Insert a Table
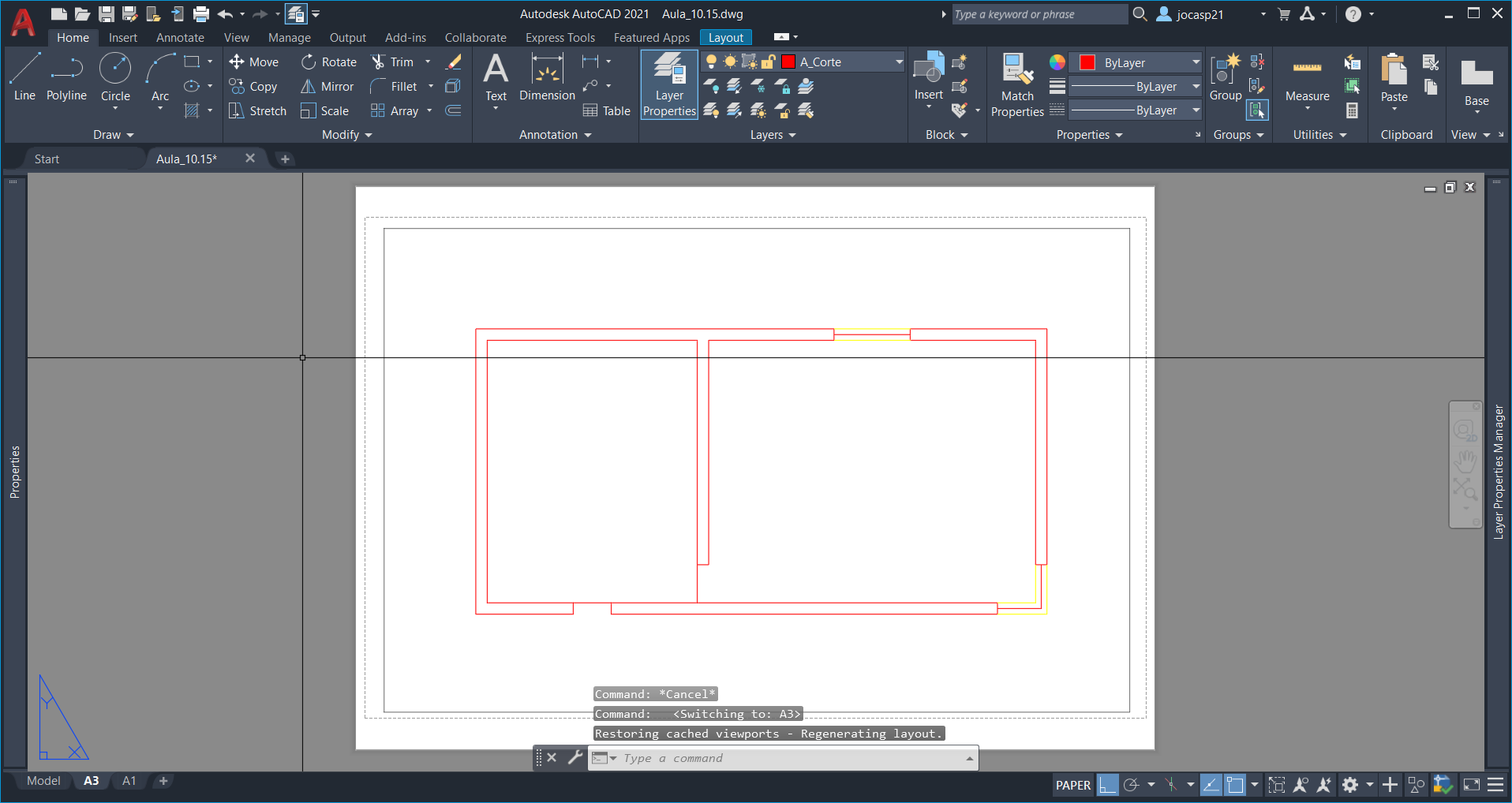Image resolution: width=1512 pixels, height=803 pixels. [x=606, y=110]
